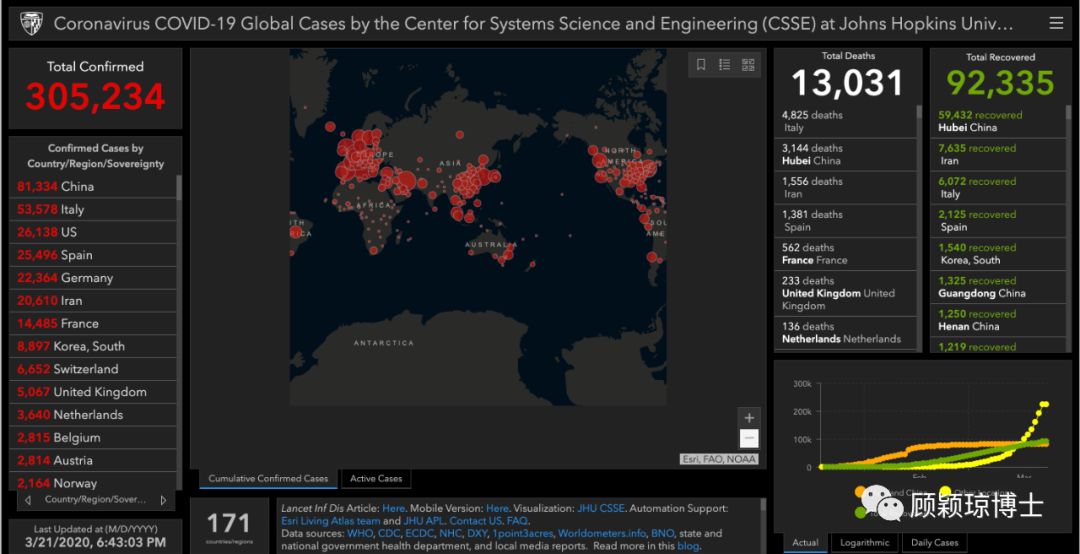Click the large outbreak circle over Australia

pyautogui.click(x=508, y=254)
